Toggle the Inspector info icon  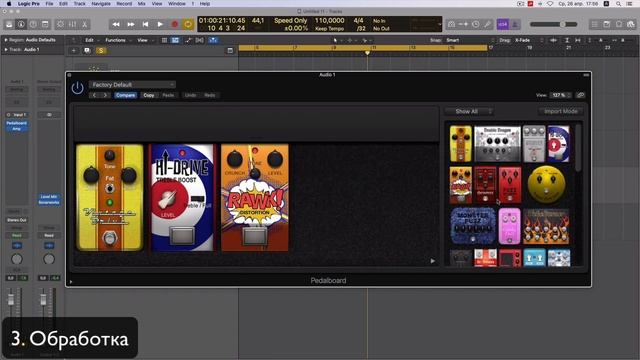21,24
